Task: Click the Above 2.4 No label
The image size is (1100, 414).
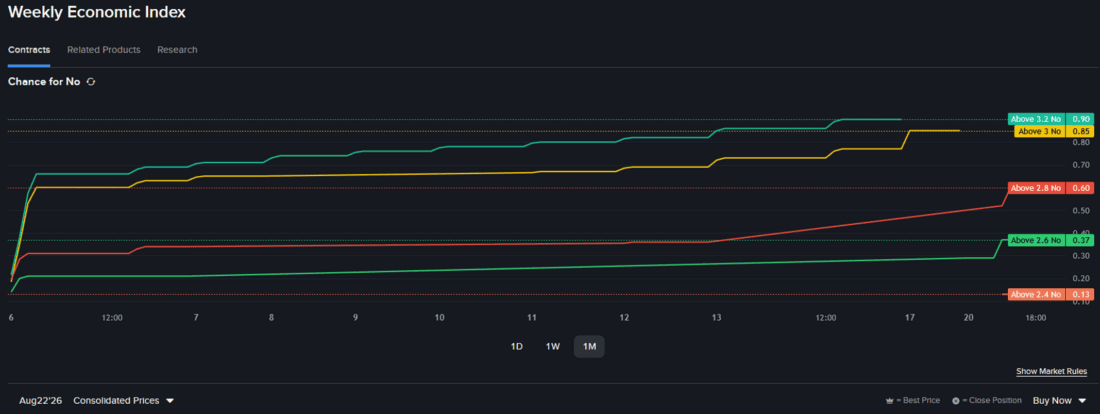Action: (x=1036, y=295)
